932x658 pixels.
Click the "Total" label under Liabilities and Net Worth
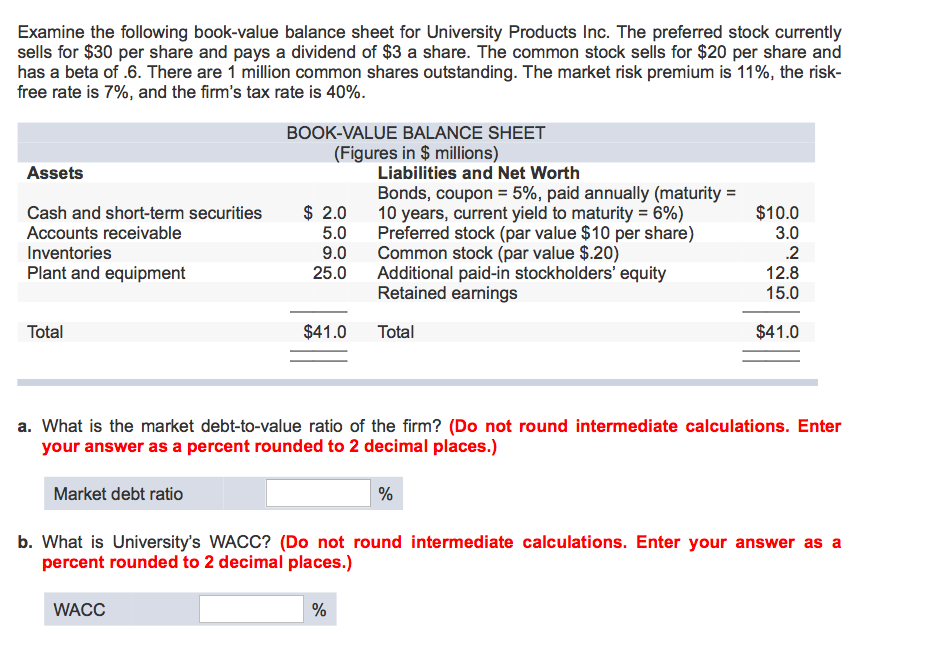point(396,332)
